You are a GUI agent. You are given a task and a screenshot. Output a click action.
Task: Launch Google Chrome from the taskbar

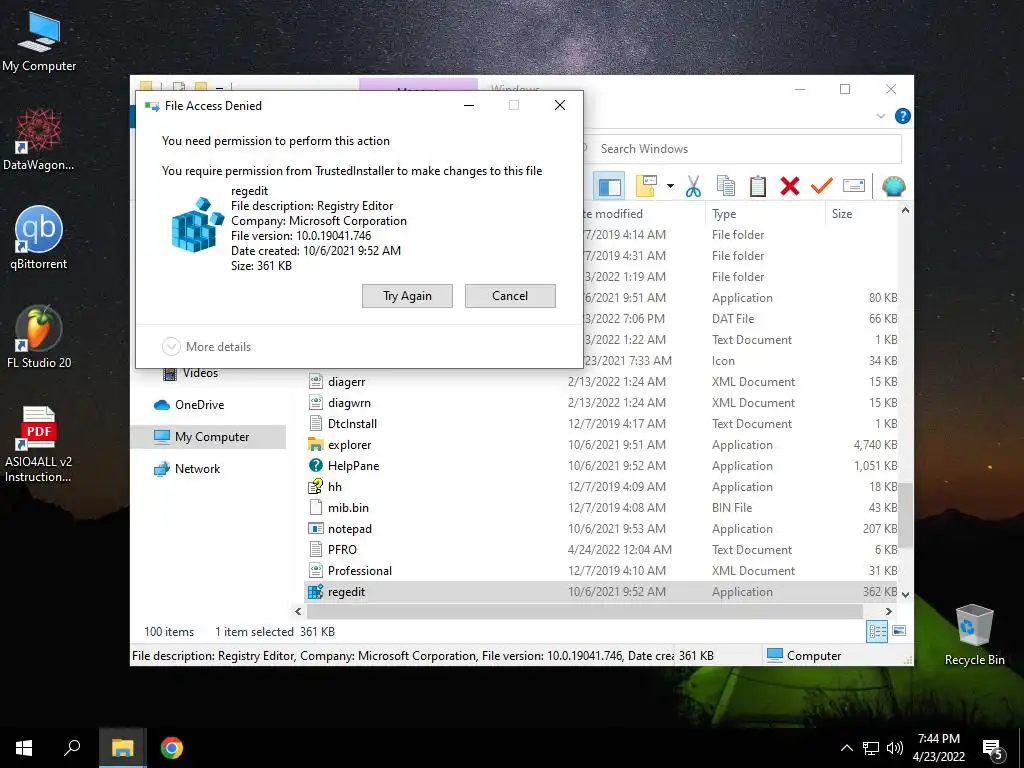[172, 748]
